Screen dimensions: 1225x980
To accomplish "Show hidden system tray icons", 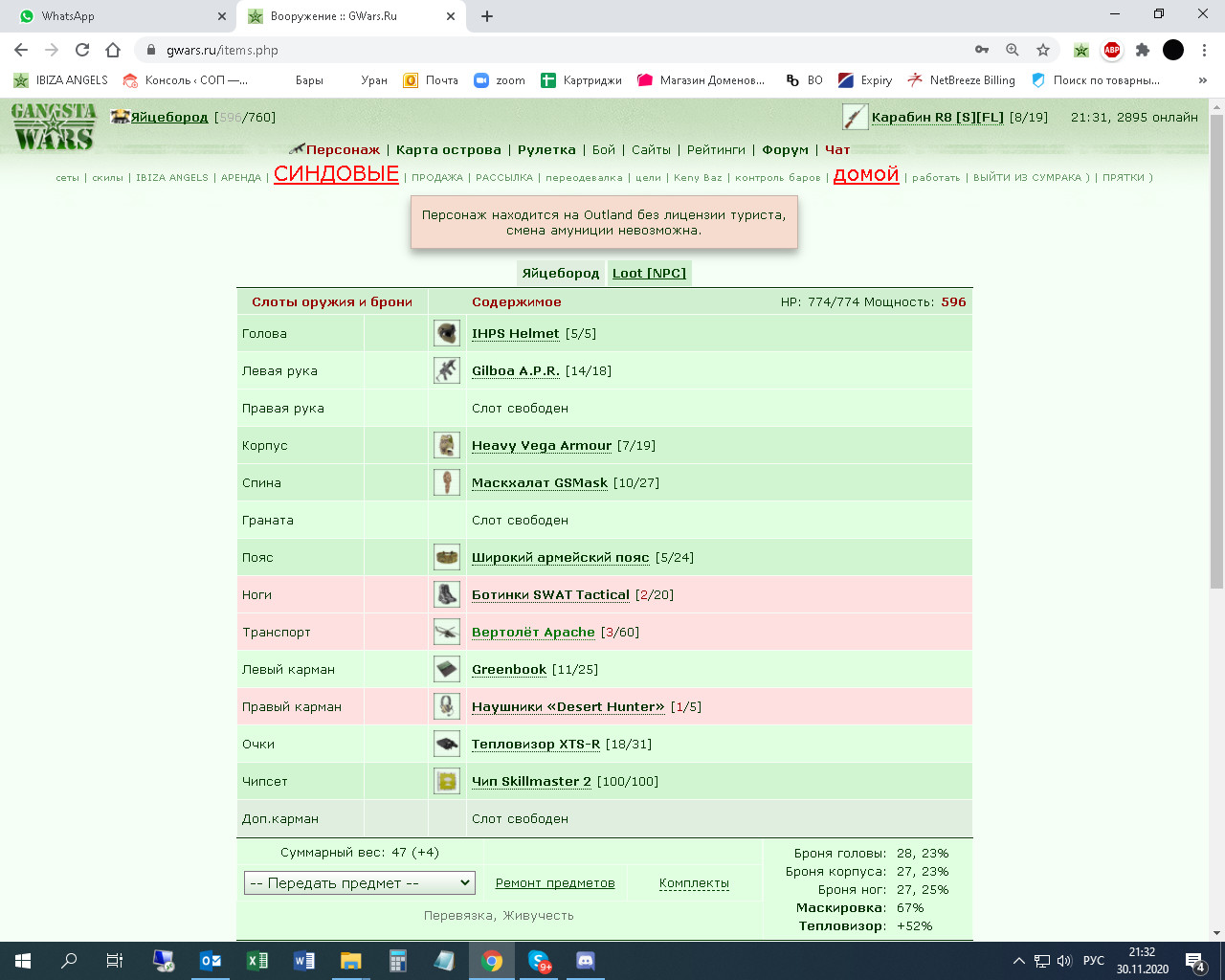I will pyautogui.click(x=1018, y=961).
